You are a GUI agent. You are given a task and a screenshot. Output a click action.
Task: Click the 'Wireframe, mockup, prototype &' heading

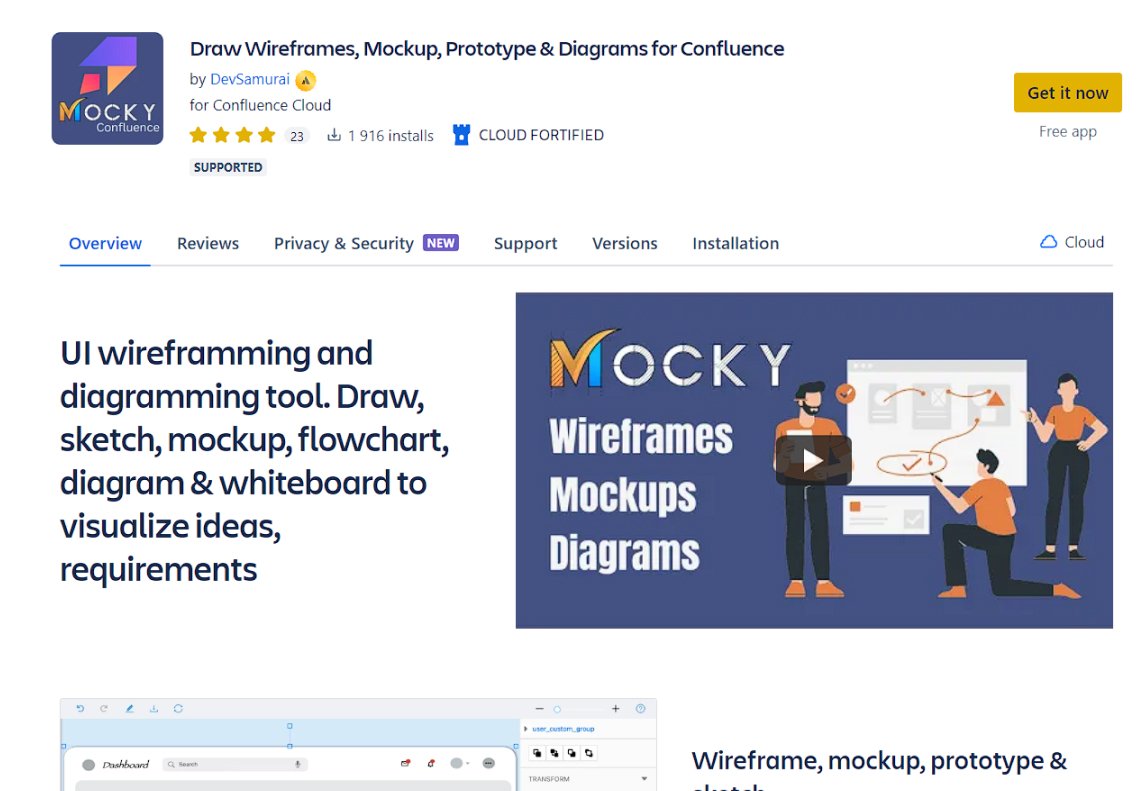(879, 760)
